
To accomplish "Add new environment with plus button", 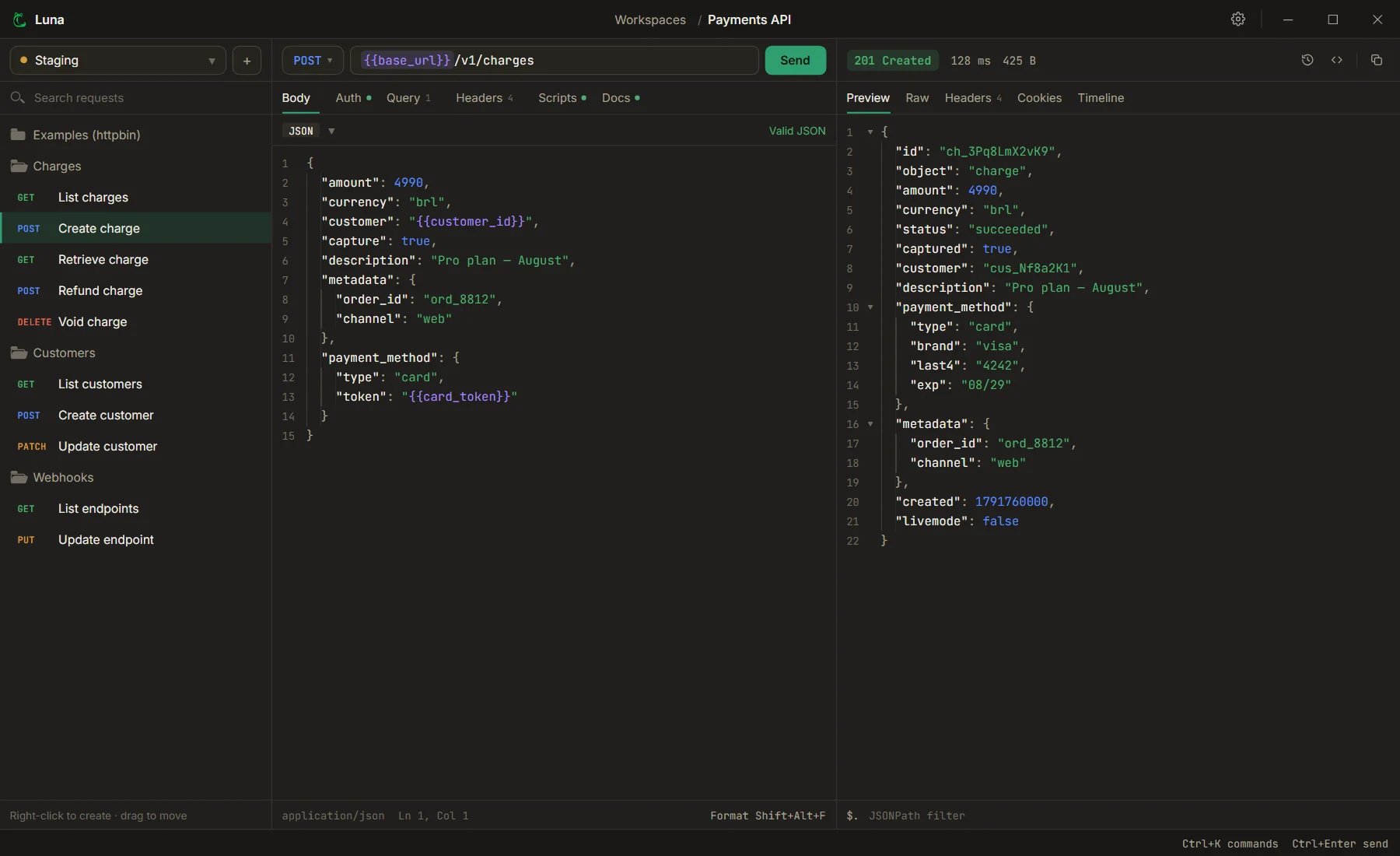I will pyautogui.click(x=247, y=60).
